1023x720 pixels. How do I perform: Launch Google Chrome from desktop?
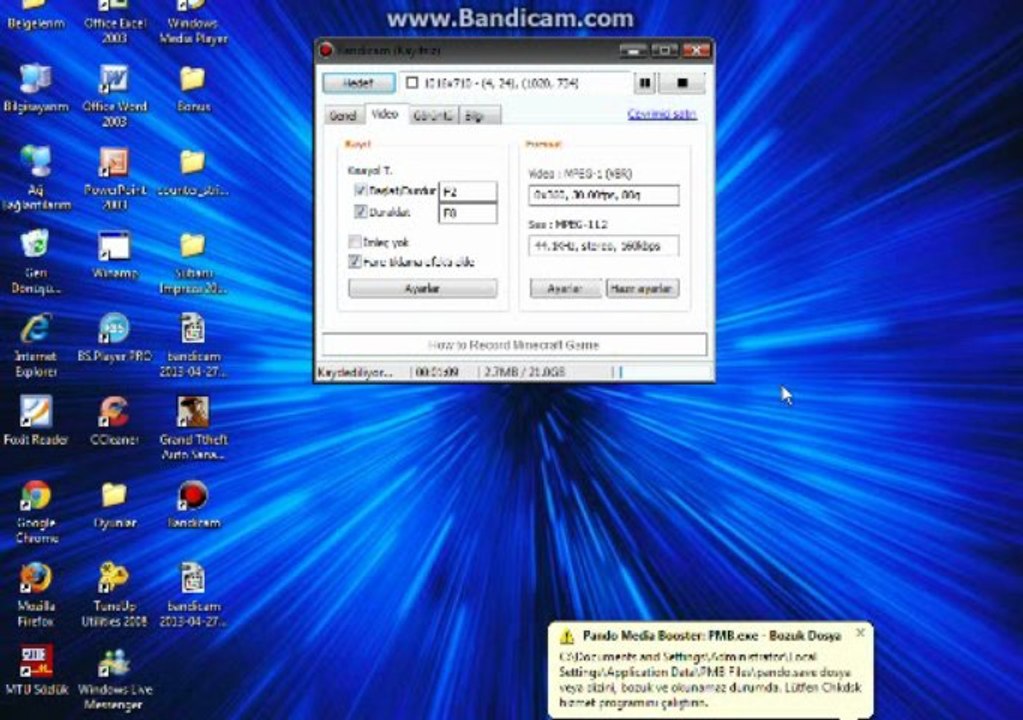point(35,496)
